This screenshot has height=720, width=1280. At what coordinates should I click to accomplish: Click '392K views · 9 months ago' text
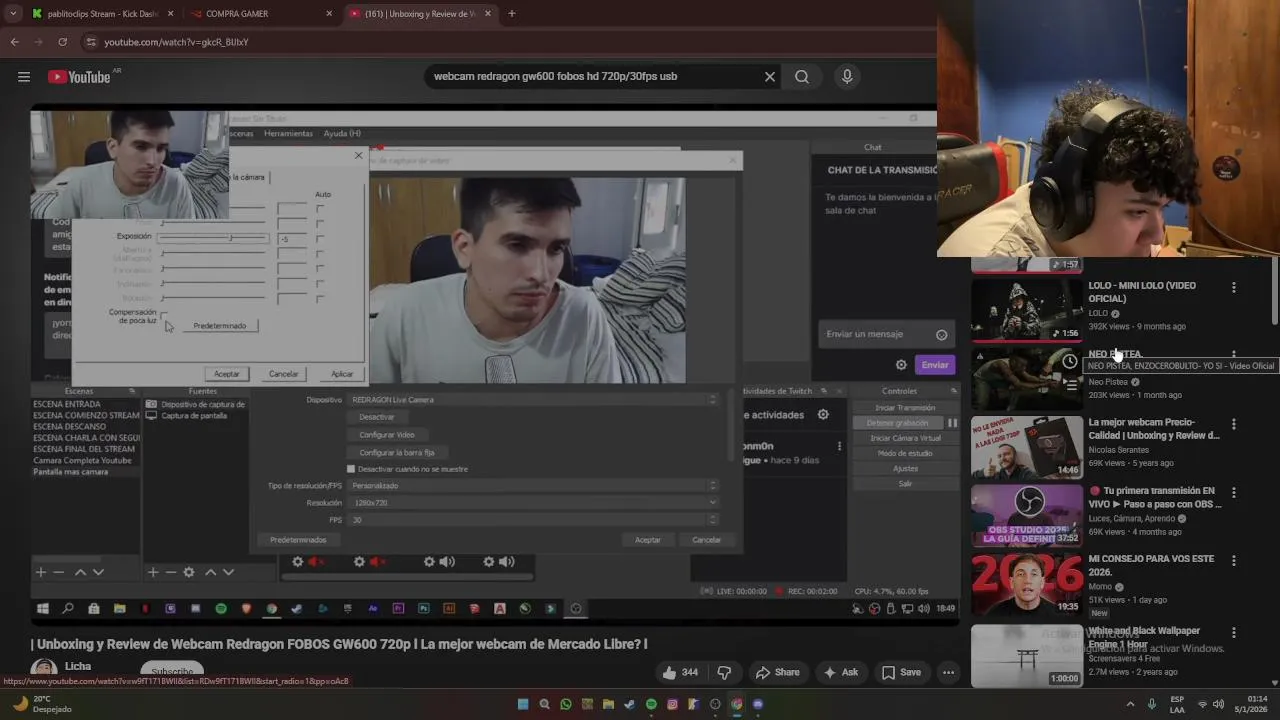point(1137,327)
